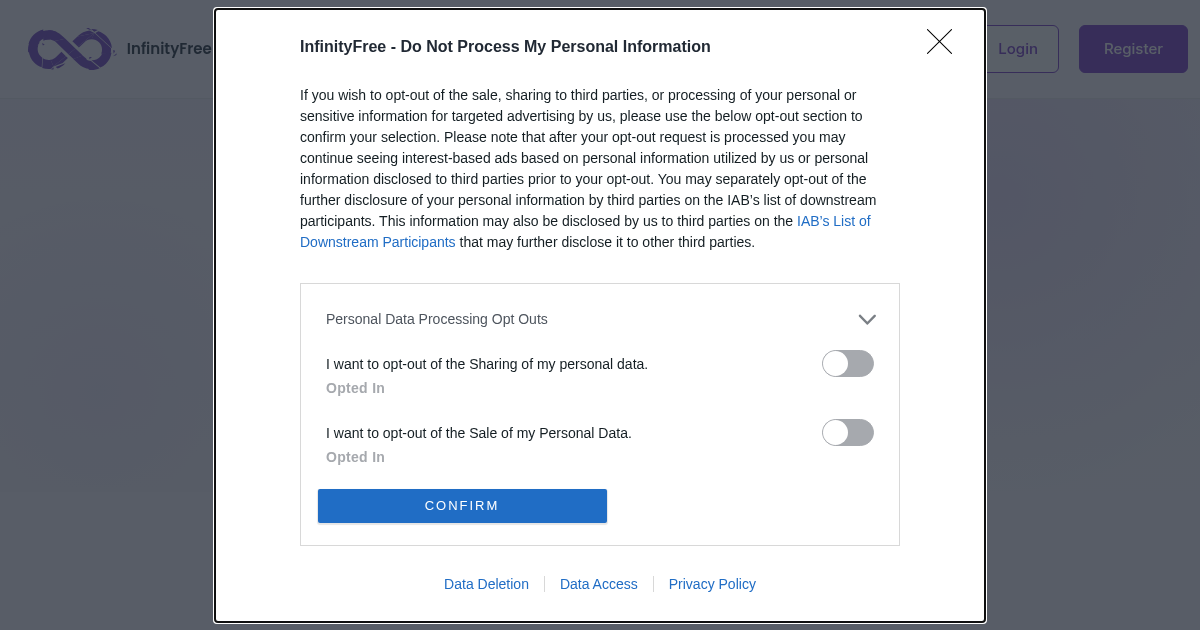Click the Do Not Process My Personal Information title
Image resolution: width=1200 pixels, height=630 pixels.
click(x=505, y=47)
